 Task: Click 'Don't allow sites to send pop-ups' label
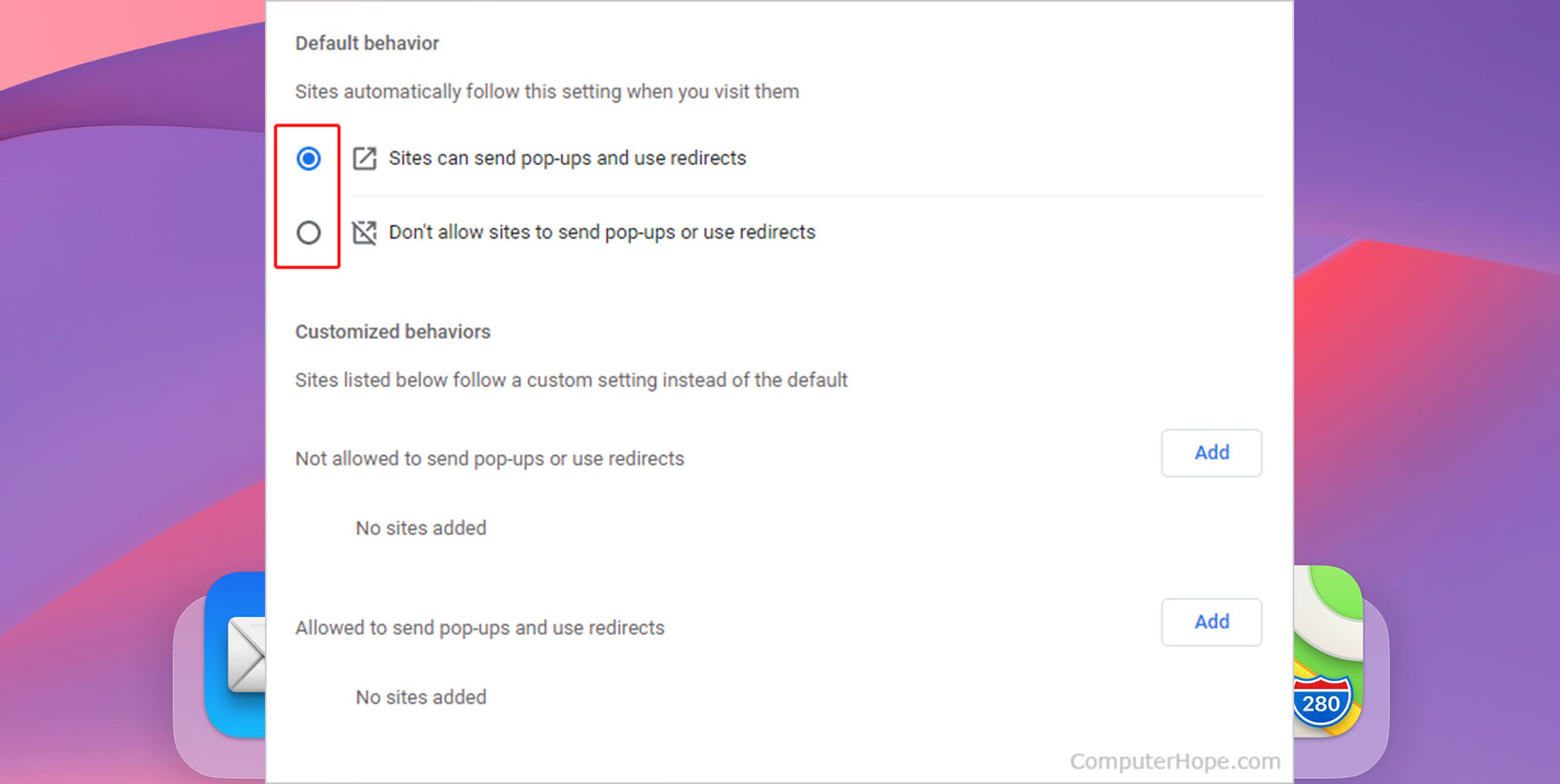[602, 233]
